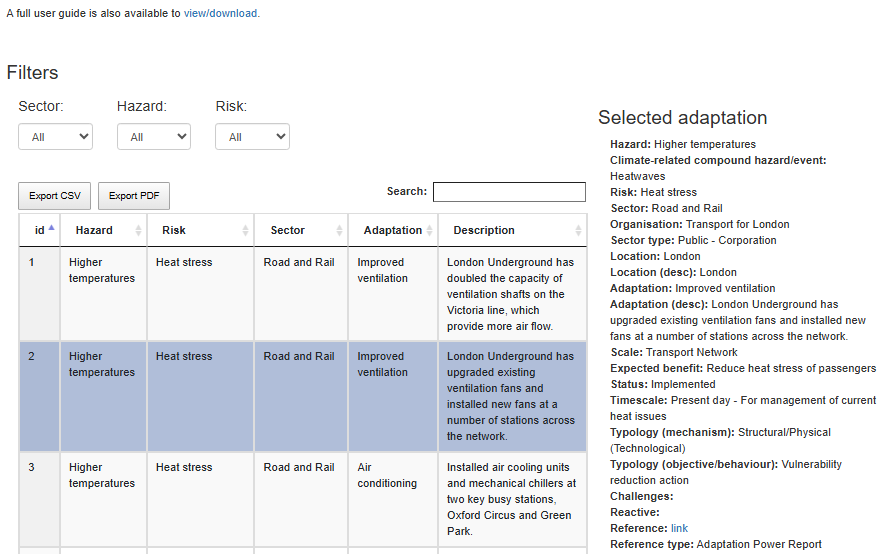
Task: Focus the table Search field
Action: coord(509,192)
